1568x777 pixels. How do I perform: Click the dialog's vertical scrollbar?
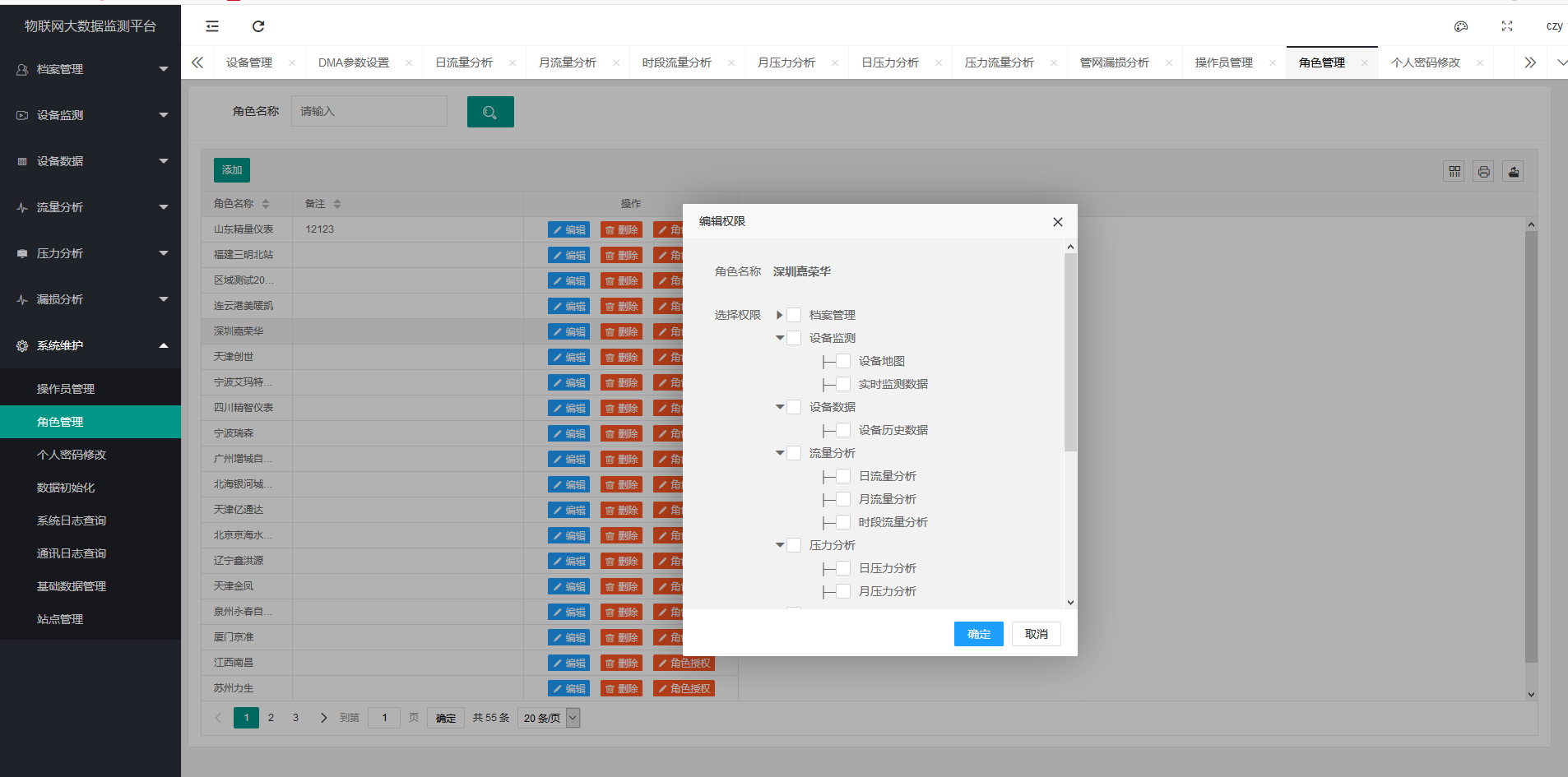tap(1070, 354)
